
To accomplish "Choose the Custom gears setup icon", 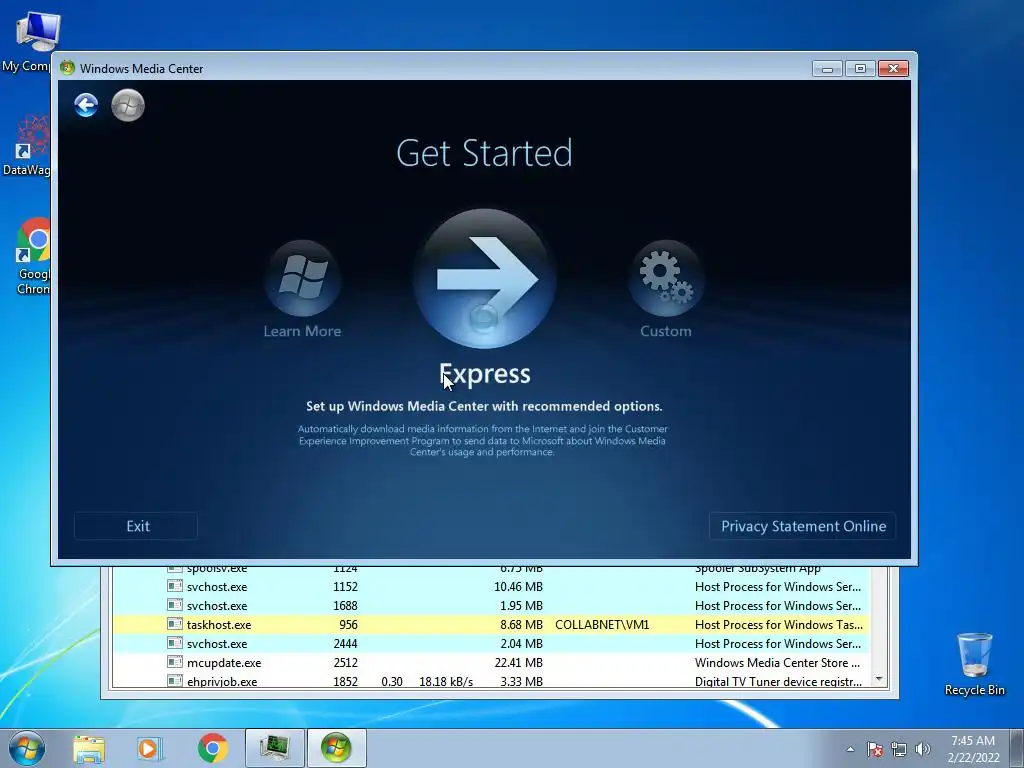I will 665,278.
